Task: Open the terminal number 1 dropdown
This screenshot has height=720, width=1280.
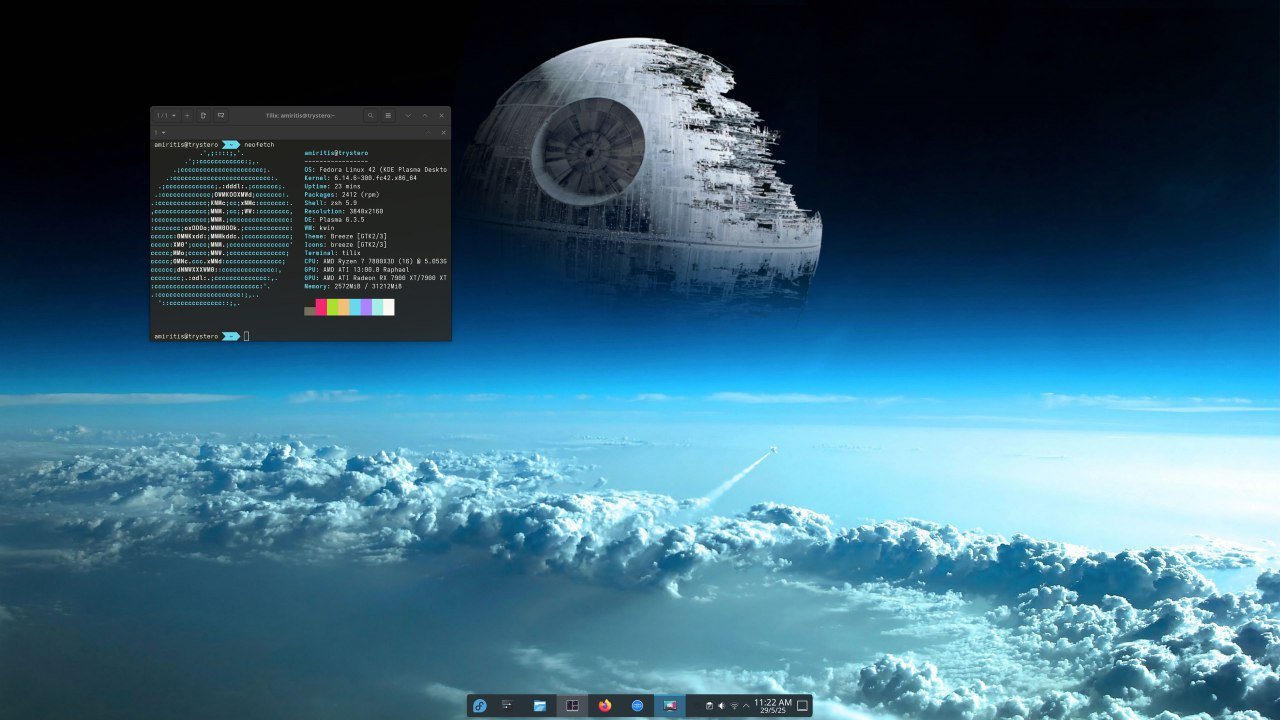Action: [159, 132]
